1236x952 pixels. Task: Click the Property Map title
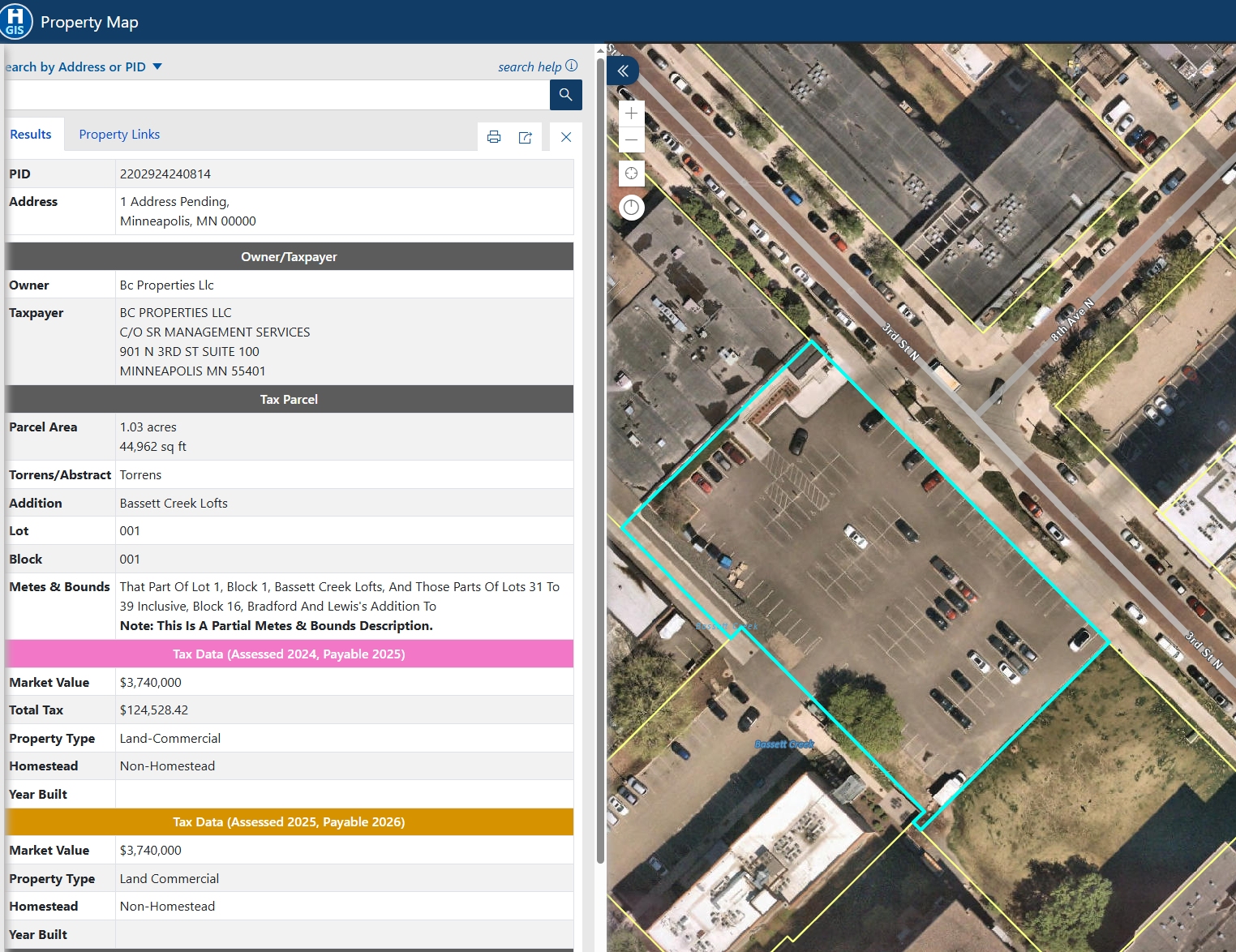click(89, 22)
